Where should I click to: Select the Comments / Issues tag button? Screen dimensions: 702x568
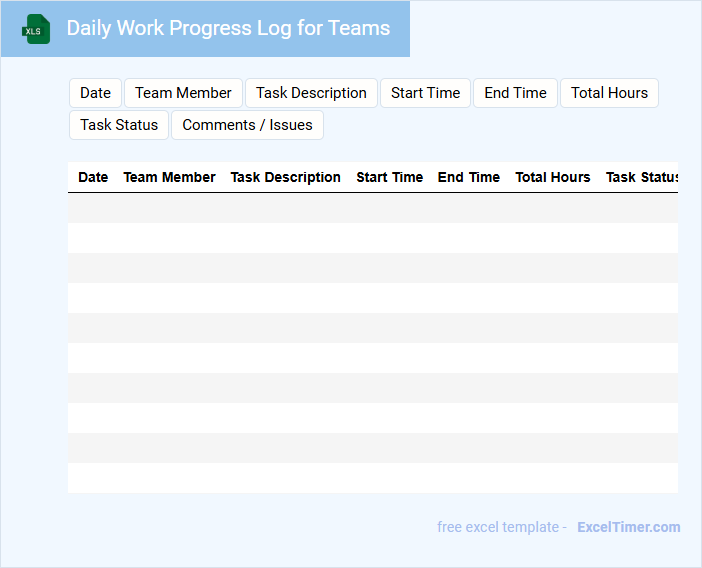247,125
